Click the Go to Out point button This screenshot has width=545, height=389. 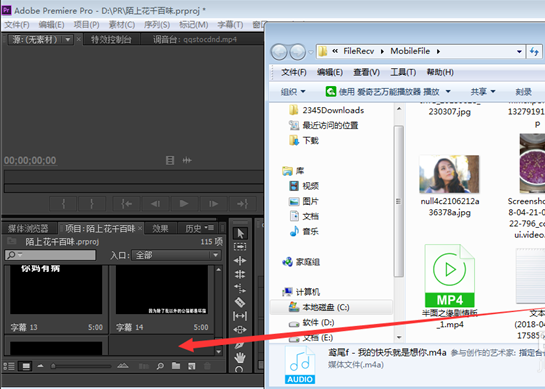click(x=242, y=204)
